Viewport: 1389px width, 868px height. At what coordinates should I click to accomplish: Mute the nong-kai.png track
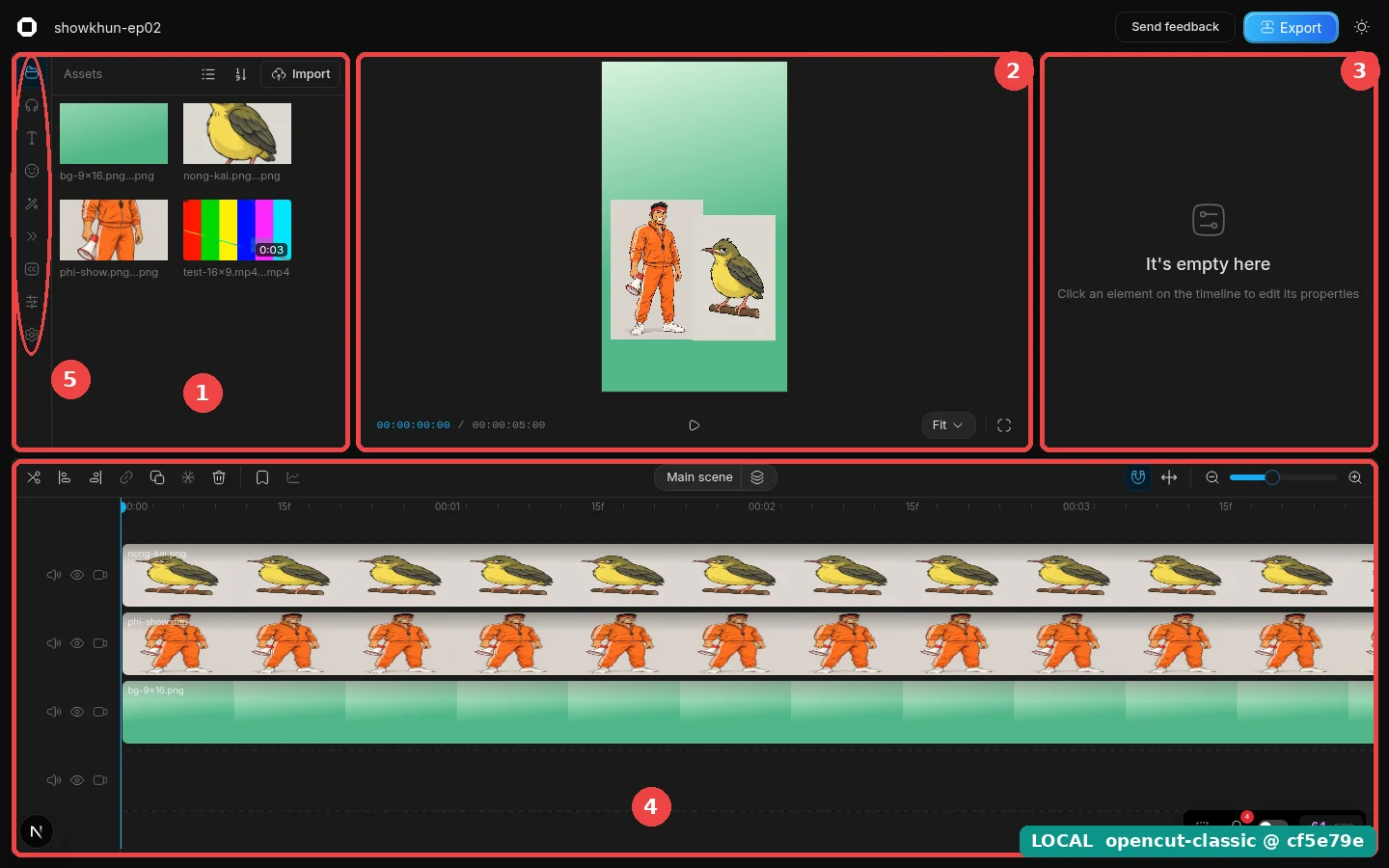pyautogui.click(x=54, y=575)
